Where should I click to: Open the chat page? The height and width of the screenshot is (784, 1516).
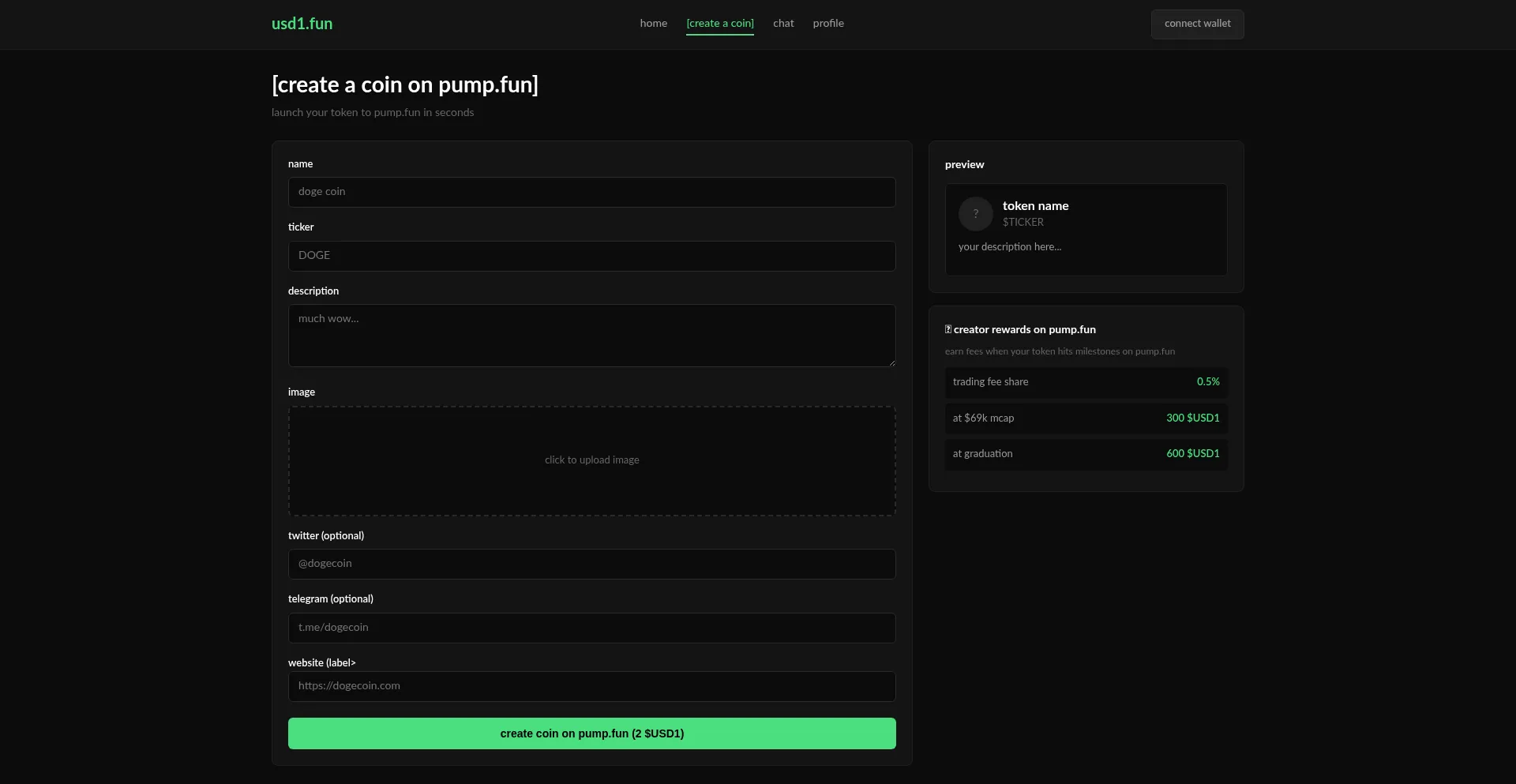click(782, 24)
